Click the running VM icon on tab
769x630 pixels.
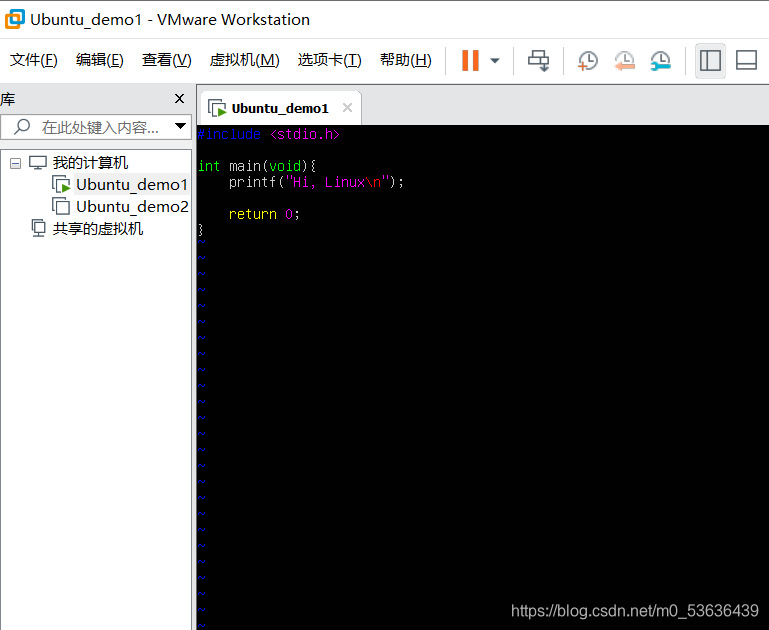[x=217, y=108]
